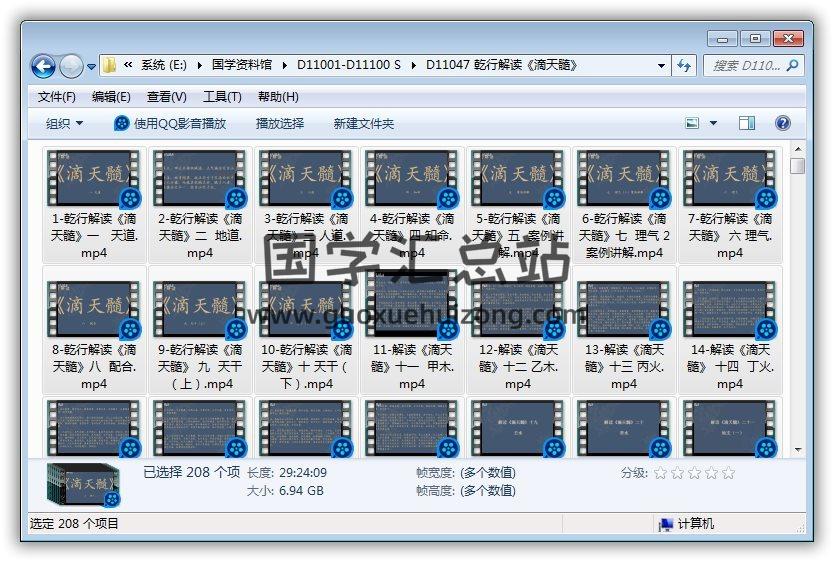Click the change view icon in toolbar
Viewport: 834px width, 562px height.
coord(692,123)
